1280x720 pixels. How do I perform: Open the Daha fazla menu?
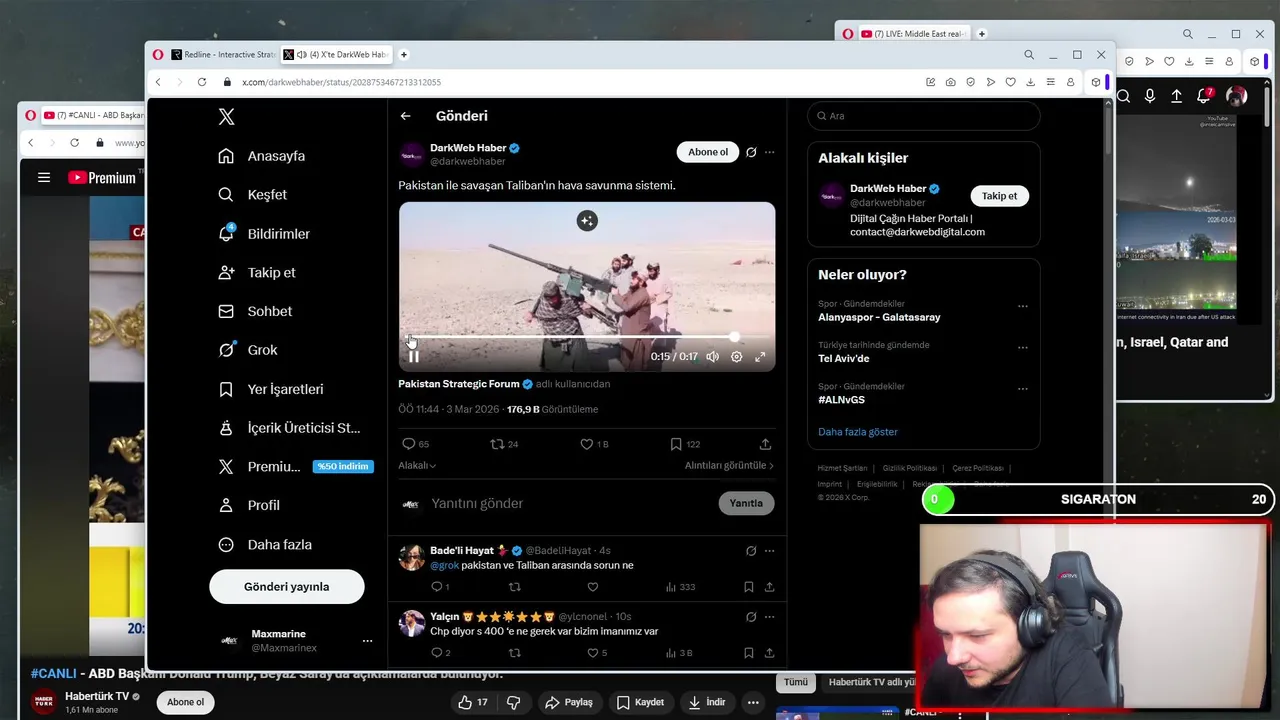point(265,544)
